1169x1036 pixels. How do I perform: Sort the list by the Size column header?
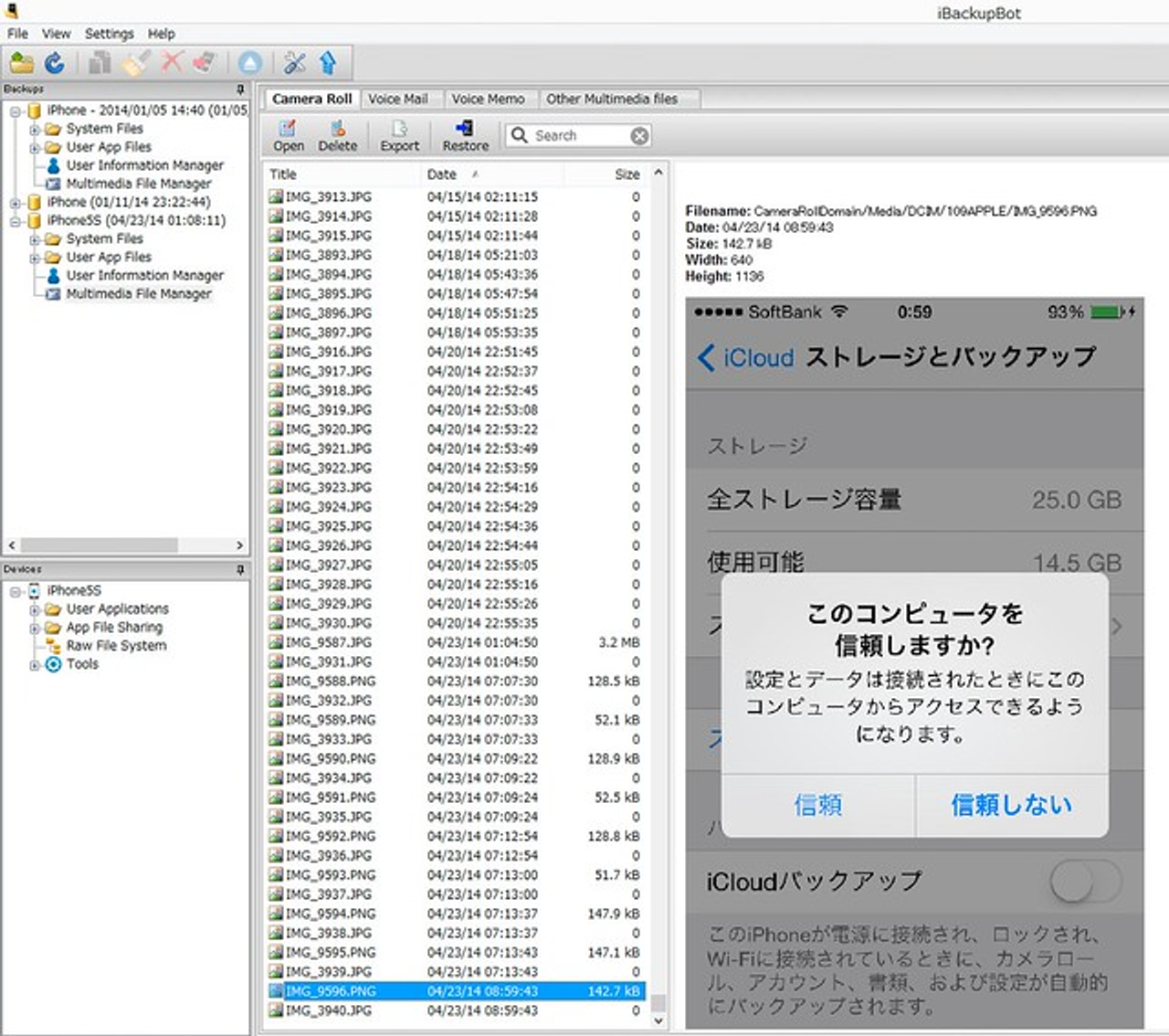point(605,174)
